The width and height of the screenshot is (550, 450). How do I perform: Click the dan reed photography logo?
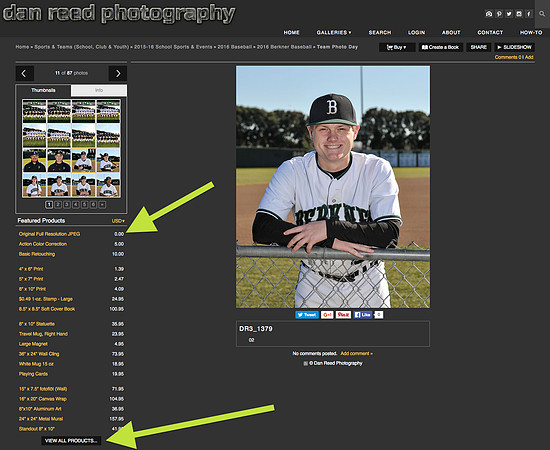pyautogui.click(x=119, y=14)
